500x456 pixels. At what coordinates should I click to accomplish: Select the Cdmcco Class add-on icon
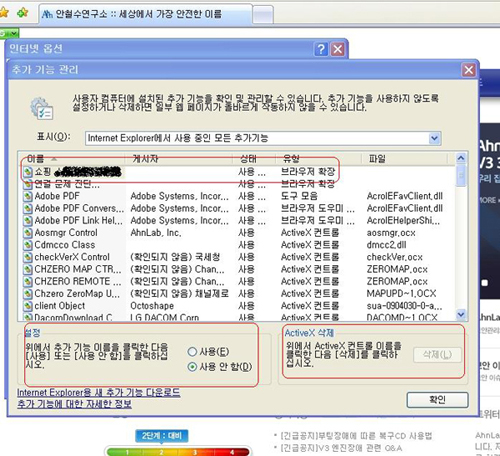tap(27, 245)
